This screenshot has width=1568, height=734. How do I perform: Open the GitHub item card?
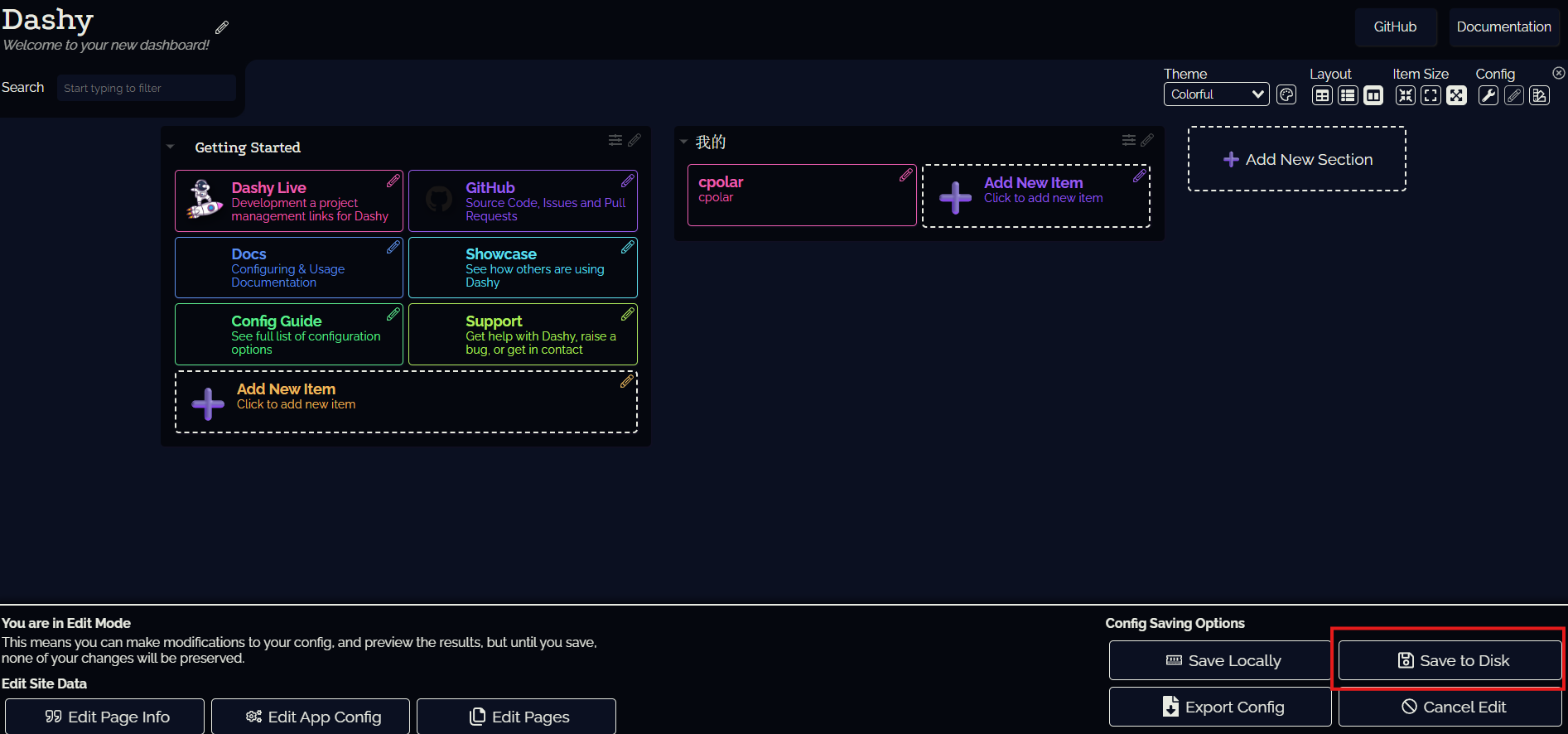coord(523,200)
